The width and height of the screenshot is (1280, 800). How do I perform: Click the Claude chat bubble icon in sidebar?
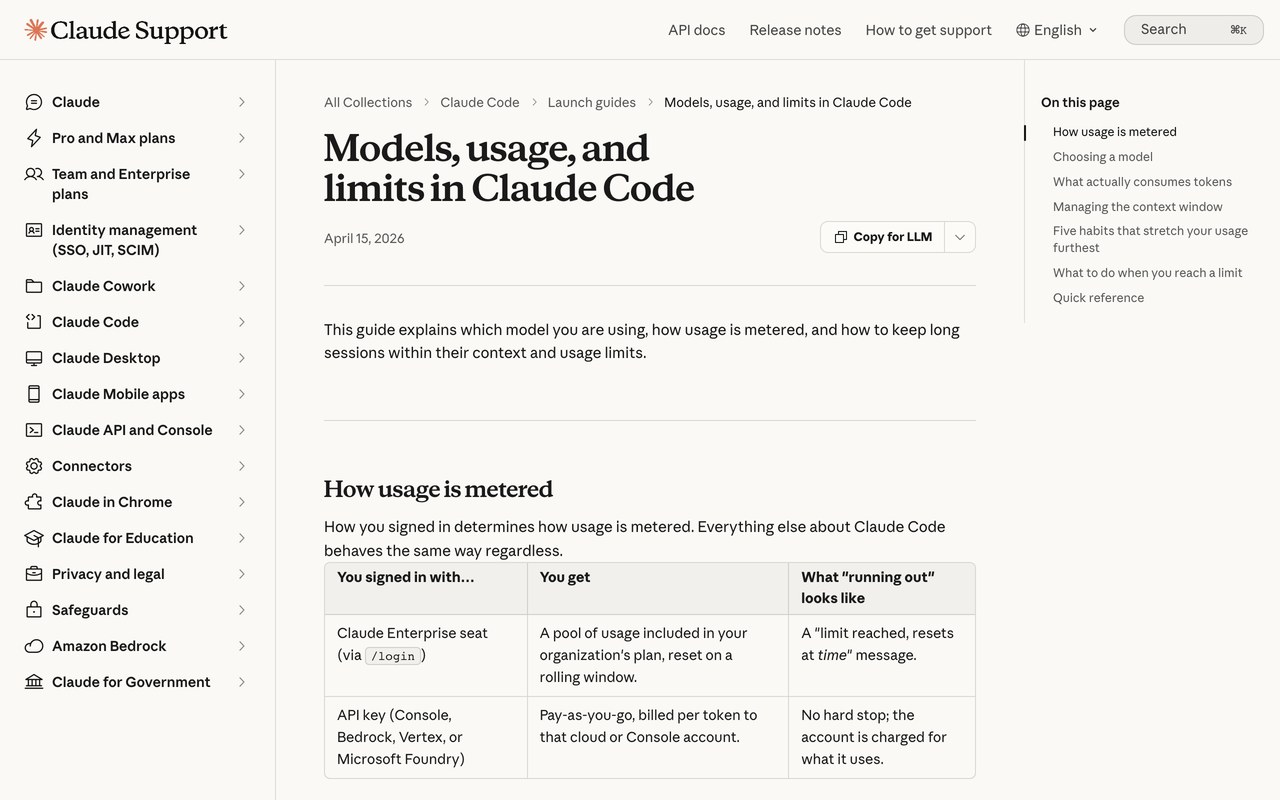[34, 102]
